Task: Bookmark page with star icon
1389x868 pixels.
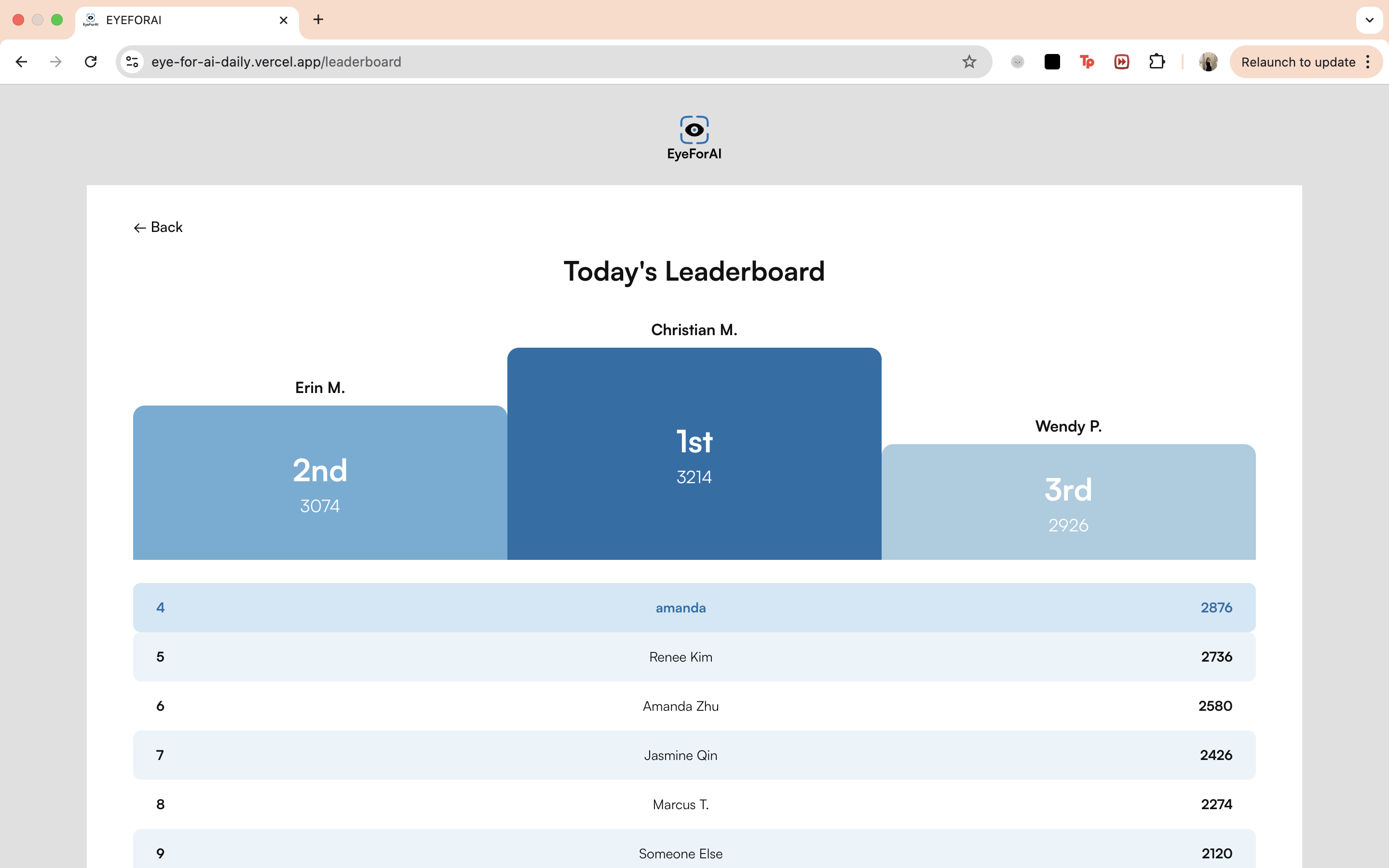Action: point(969,62)
